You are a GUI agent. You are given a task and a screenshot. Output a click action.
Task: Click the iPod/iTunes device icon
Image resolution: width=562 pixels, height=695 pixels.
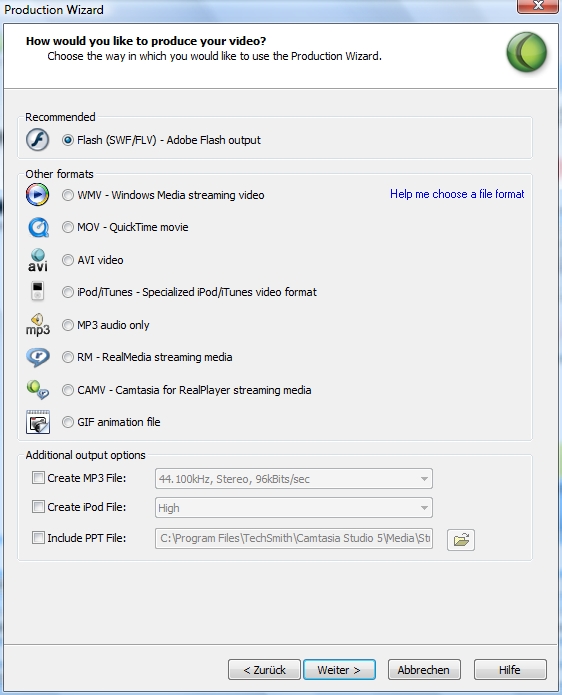coord(38,292)
